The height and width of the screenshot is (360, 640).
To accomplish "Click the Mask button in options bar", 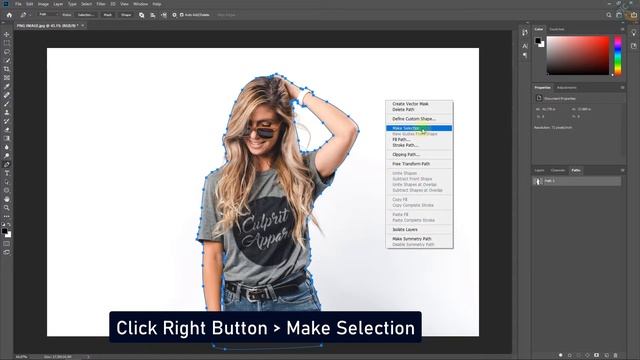I will pyautogui.click(x=108, y=15).
